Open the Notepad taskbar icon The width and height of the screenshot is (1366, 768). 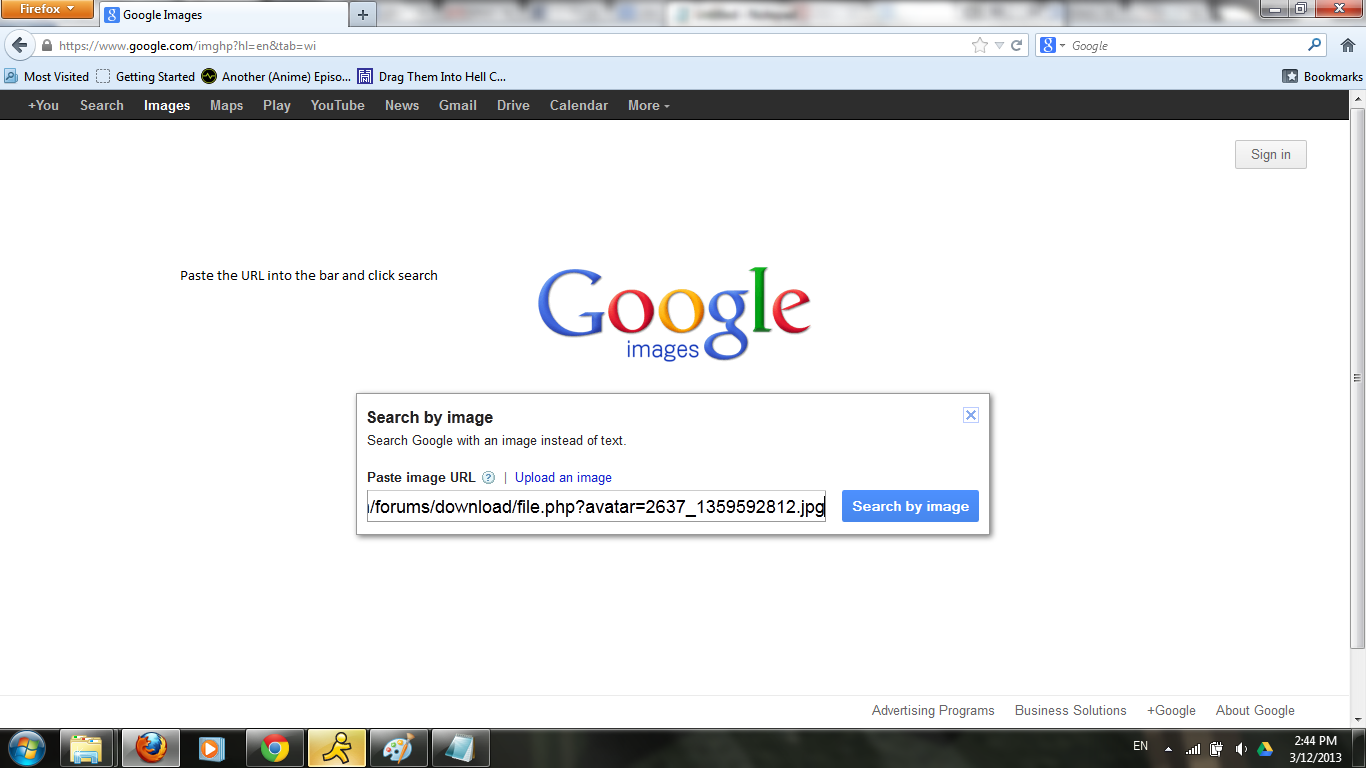[x=460, y=748]
